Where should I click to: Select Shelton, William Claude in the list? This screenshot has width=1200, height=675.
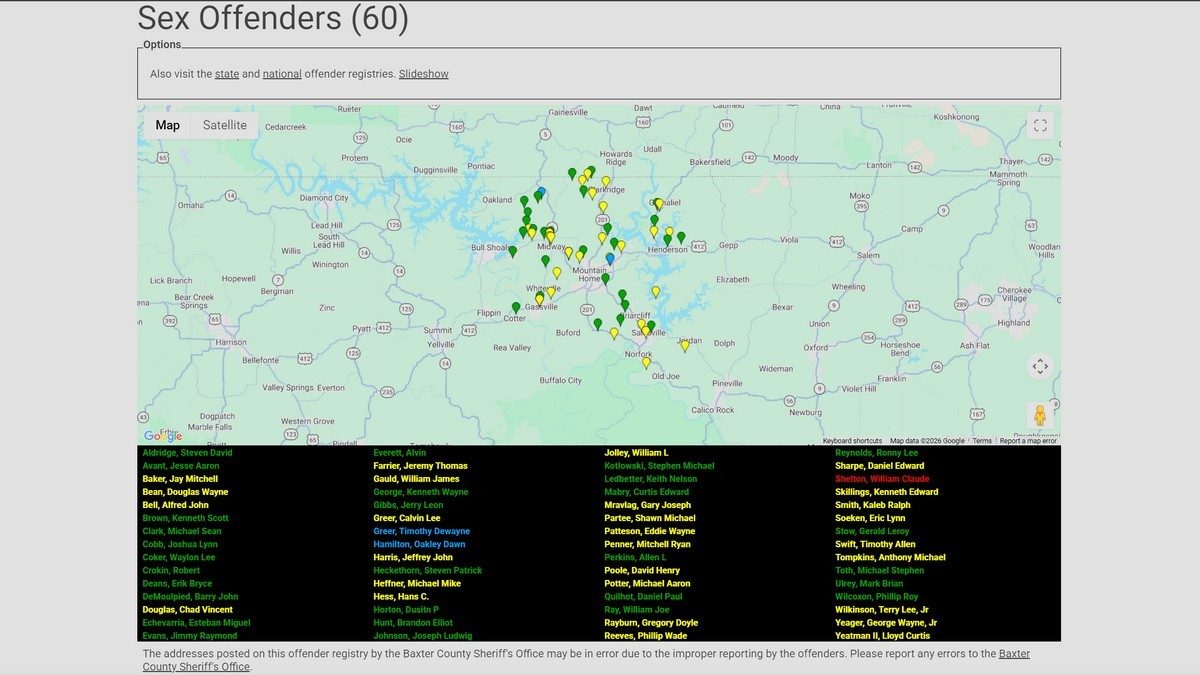pos(882,479)
